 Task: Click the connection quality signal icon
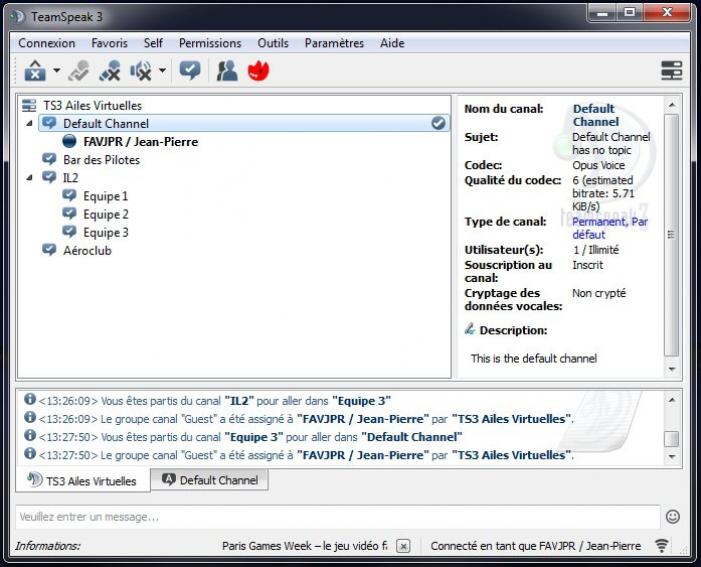[x=662, y=546]
